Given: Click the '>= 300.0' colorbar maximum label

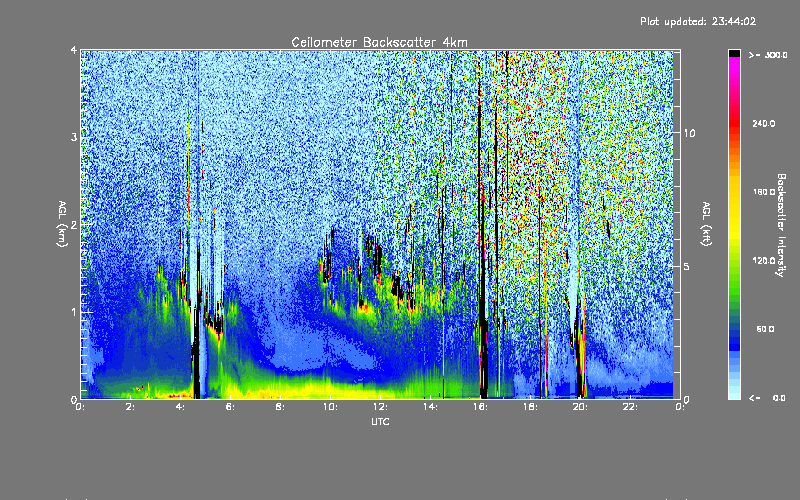Looking at the screenshot, I should pyautogui.click(x=768, y=55).
